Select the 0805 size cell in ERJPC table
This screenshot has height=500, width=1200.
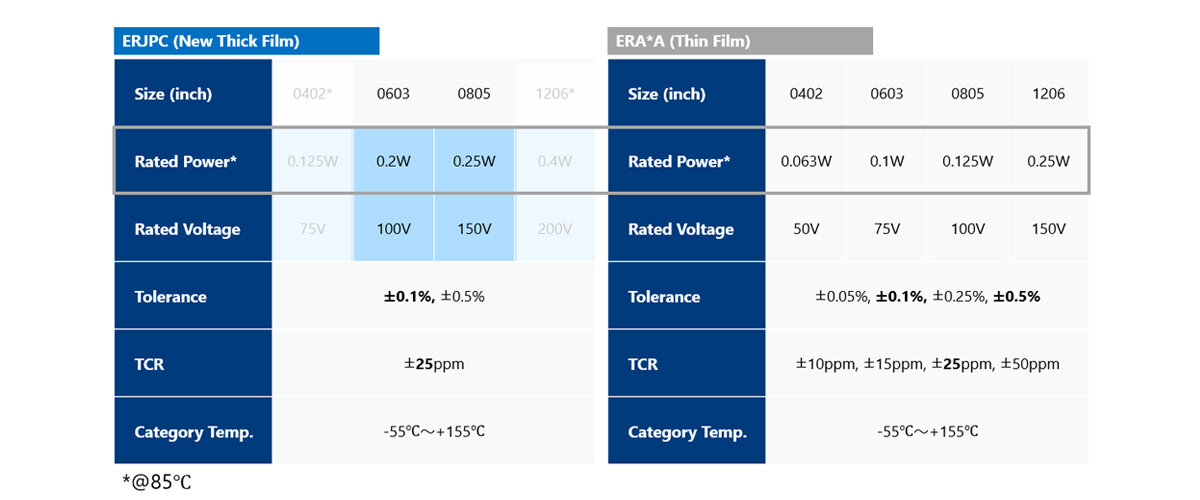pos(474,94)
